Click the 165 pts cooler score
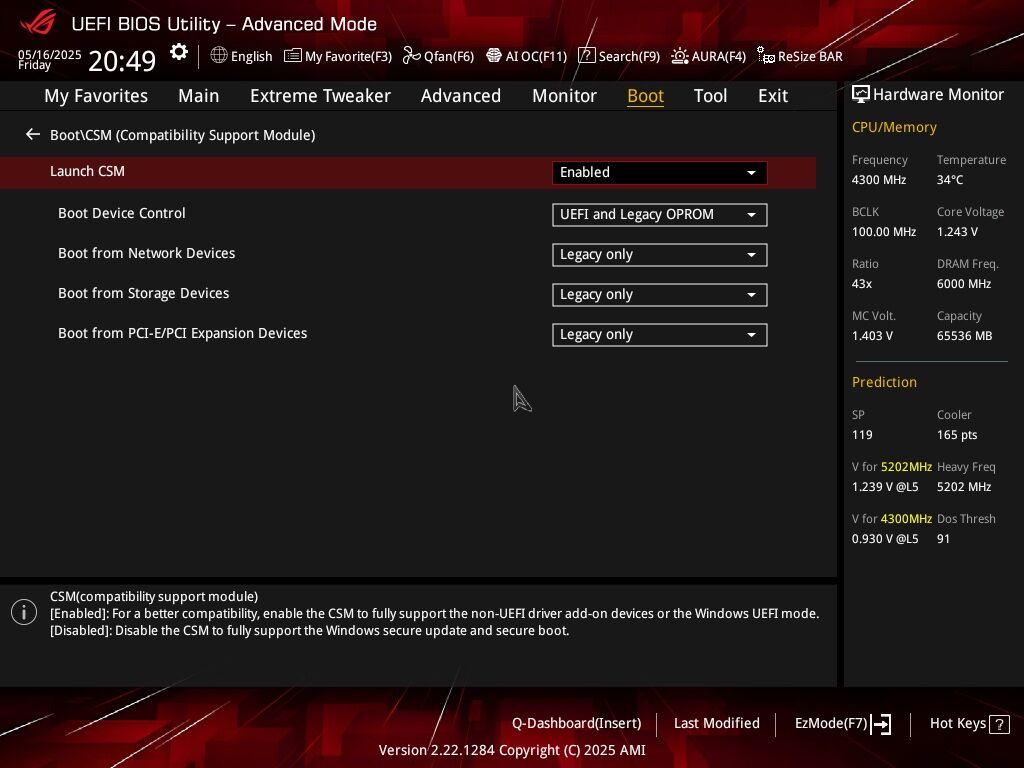1024x768 pixels. 957,435
